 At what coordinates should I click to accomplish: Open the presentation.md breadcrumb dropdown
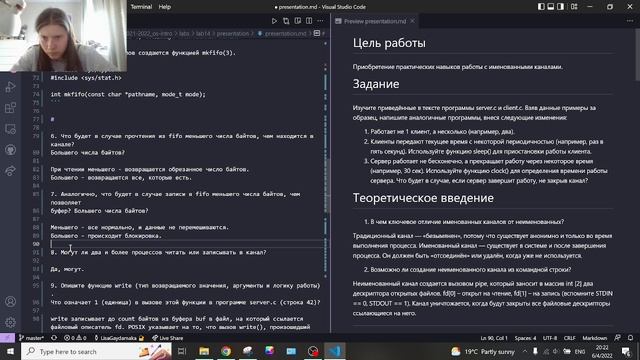pos(282,33)
